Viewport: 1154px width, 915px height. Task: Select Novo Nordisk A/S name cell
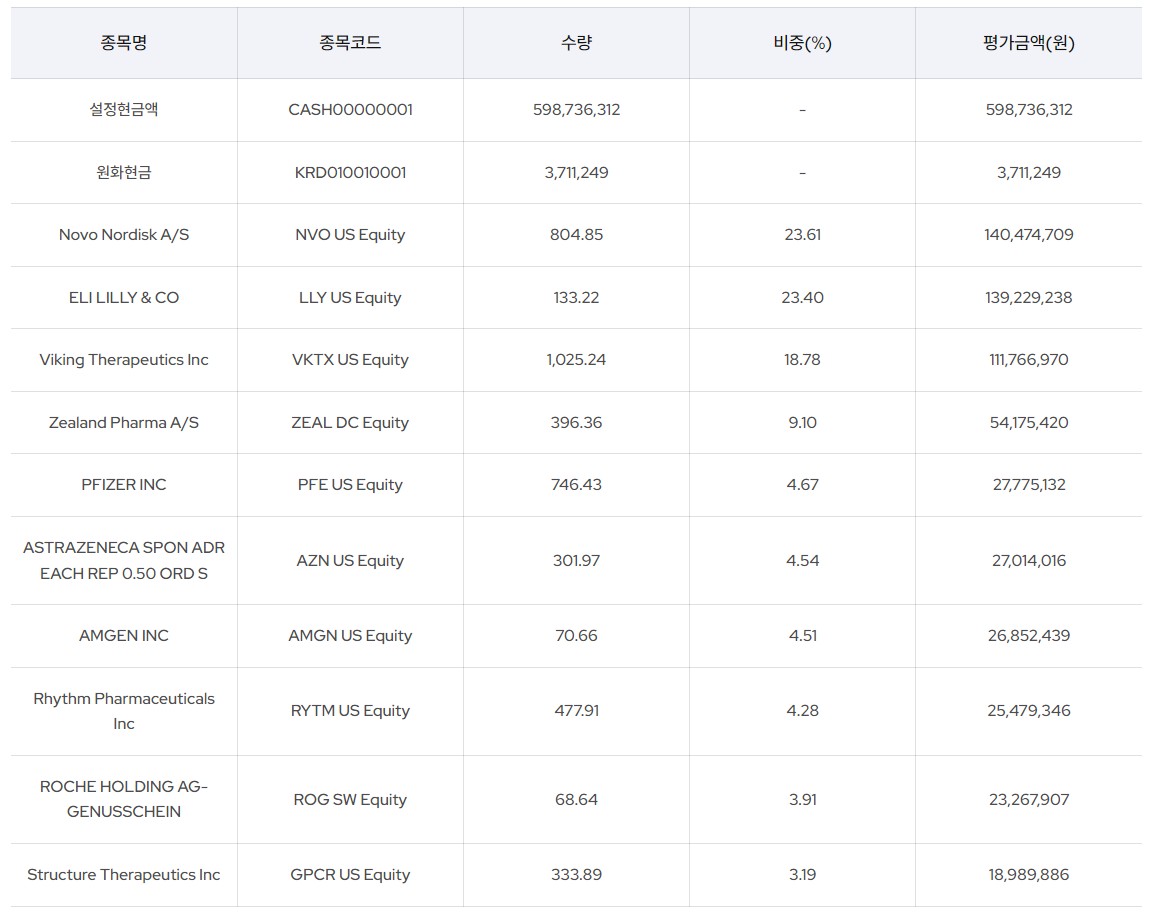124,235
